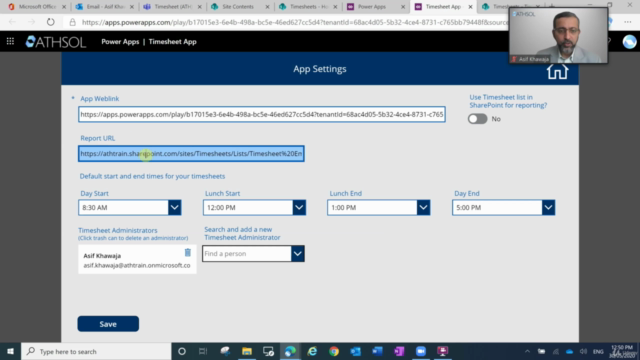The image size is (640, 360).
Task: Launch Google Chrome from taskbar
Action: (x=334, y=351)
